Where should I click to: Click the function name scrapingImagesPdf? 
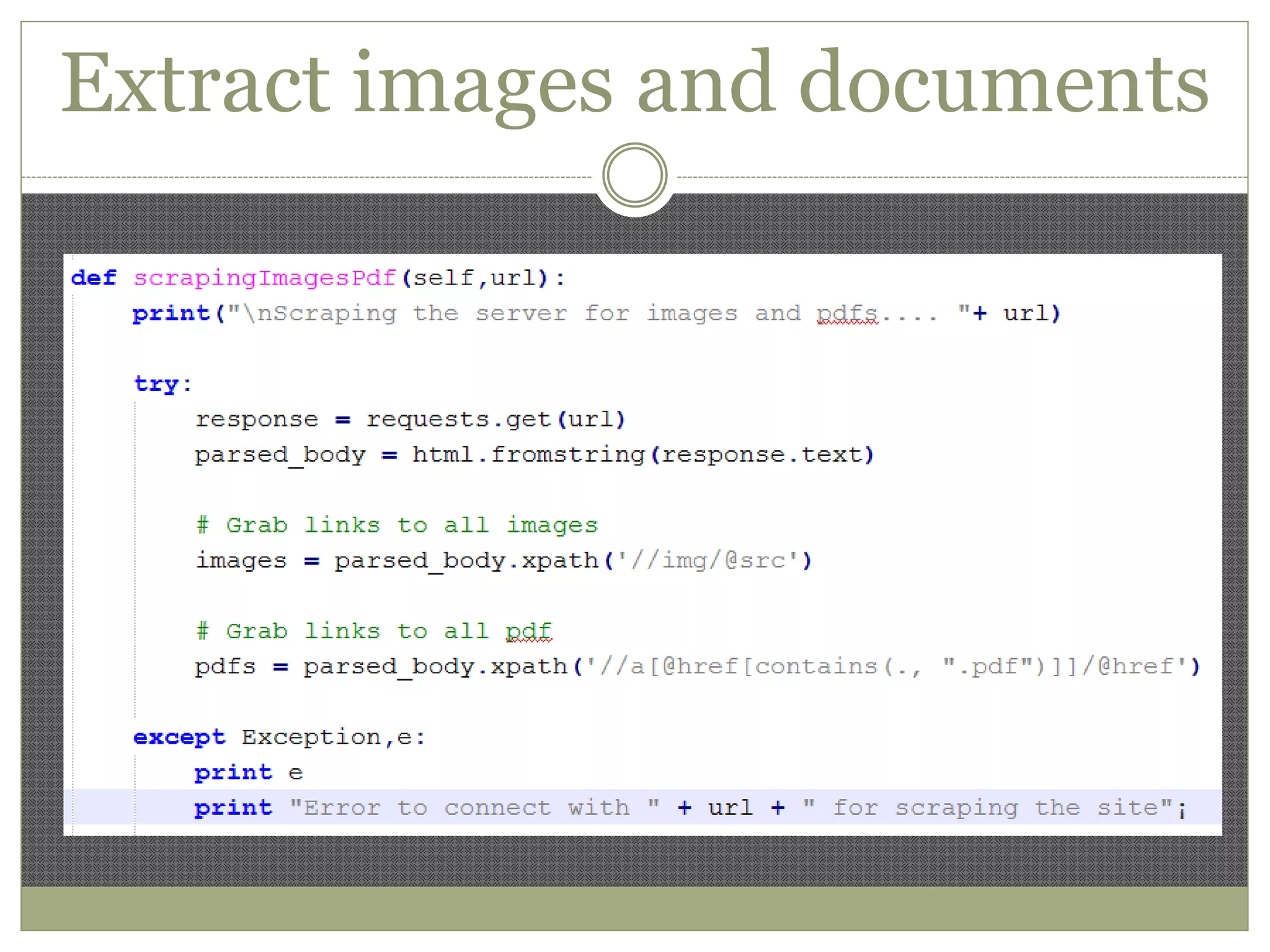click(x=265, y=278)
